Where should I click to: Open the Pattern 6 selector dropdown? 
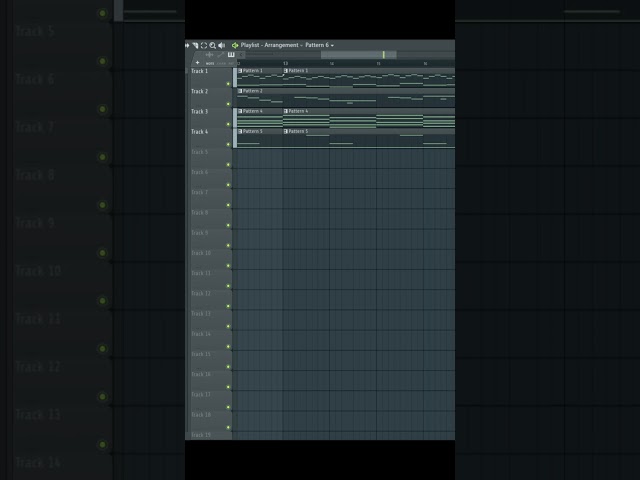click(x=320, y=45)
